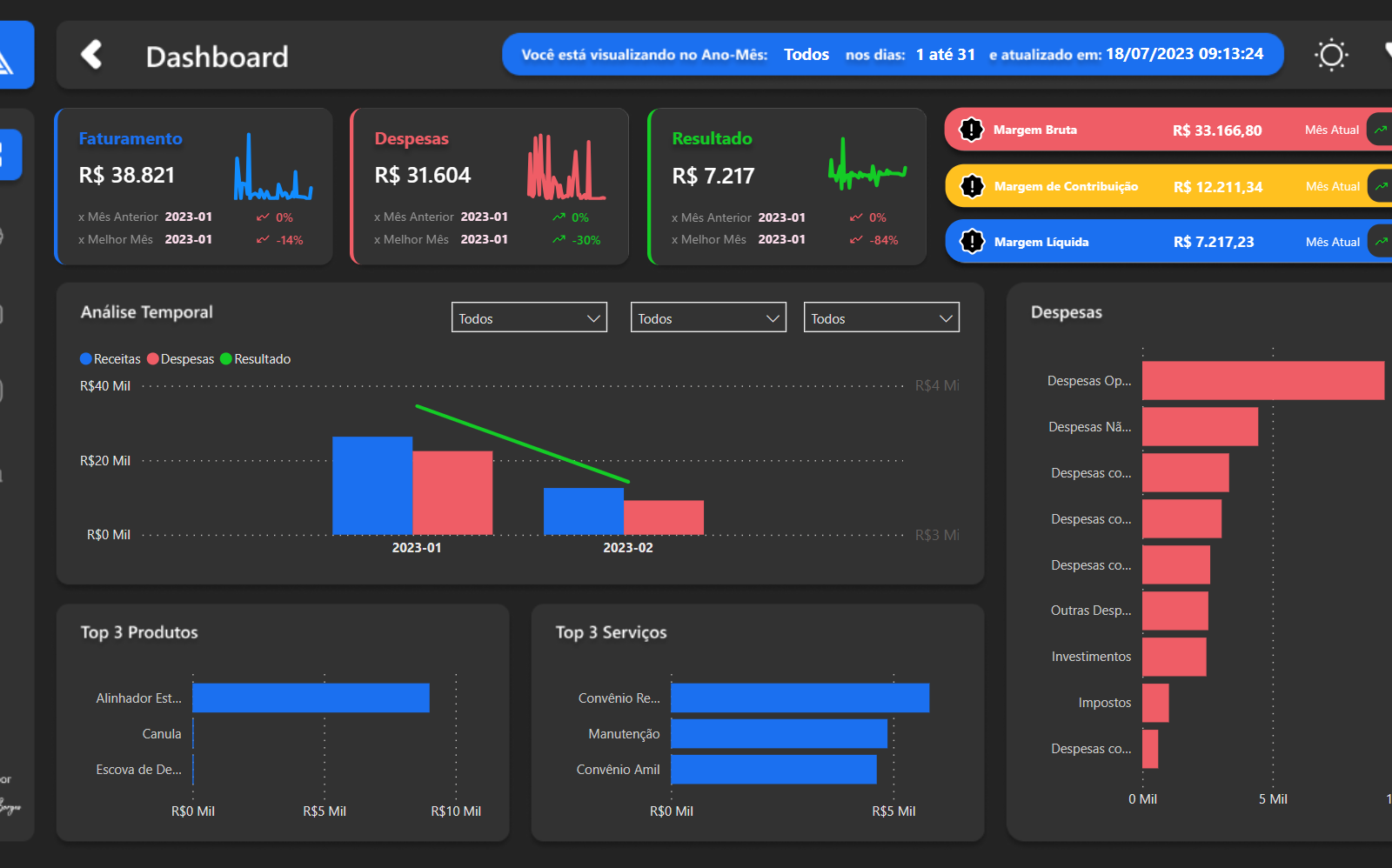Viewport: 1392px width, 868px height.
Task: Open the first Todos dropdown in Análise Temporal
Action: 529,317
